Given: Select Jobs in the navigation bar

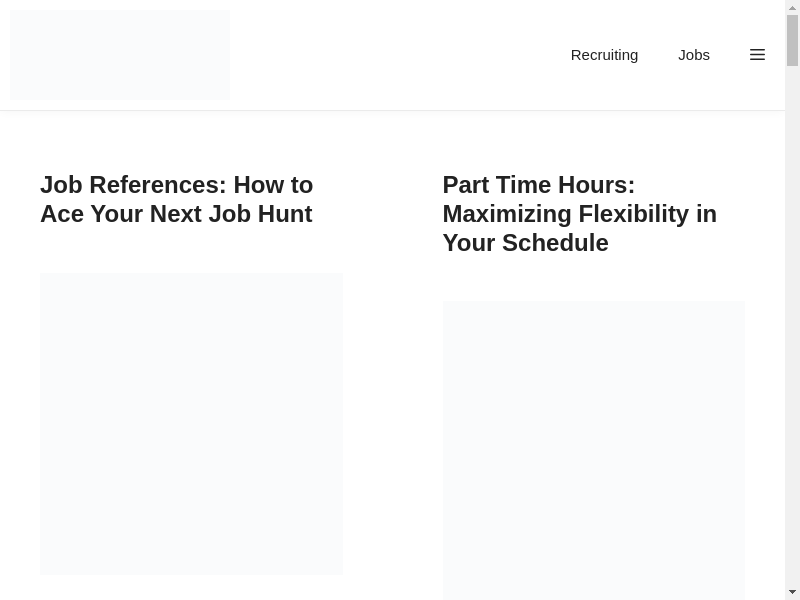Looking at the screenshot, I should 694,55.
